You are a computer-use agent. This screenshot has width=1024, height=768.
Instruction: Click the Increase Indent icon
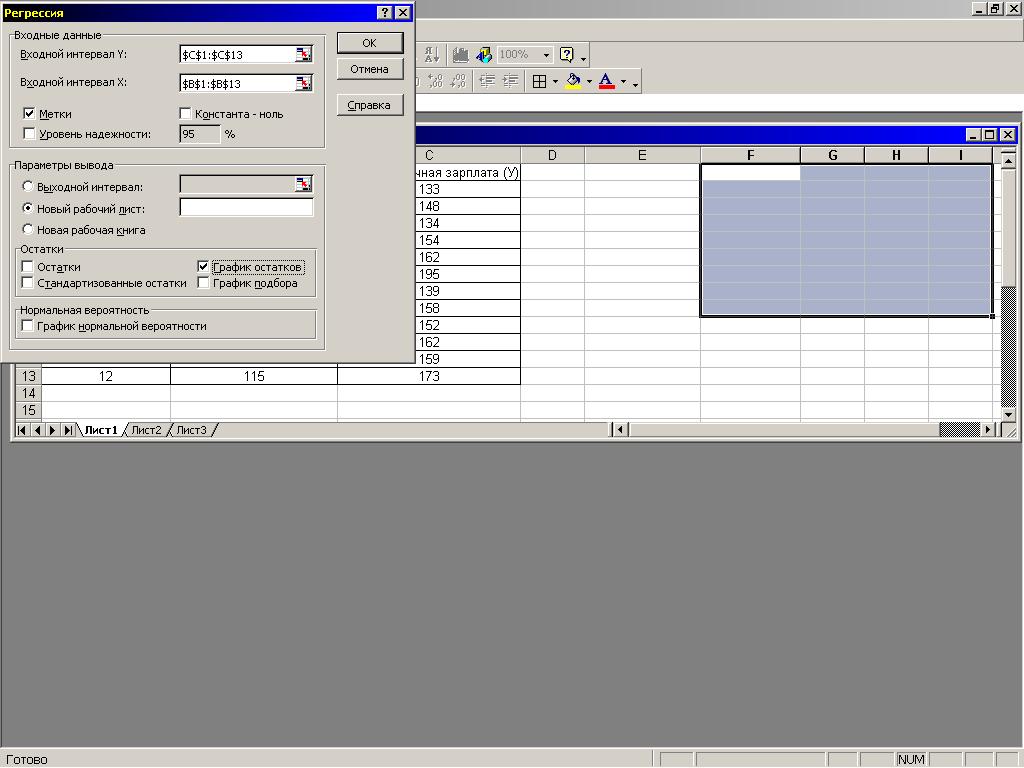click(x=511, y=82)
